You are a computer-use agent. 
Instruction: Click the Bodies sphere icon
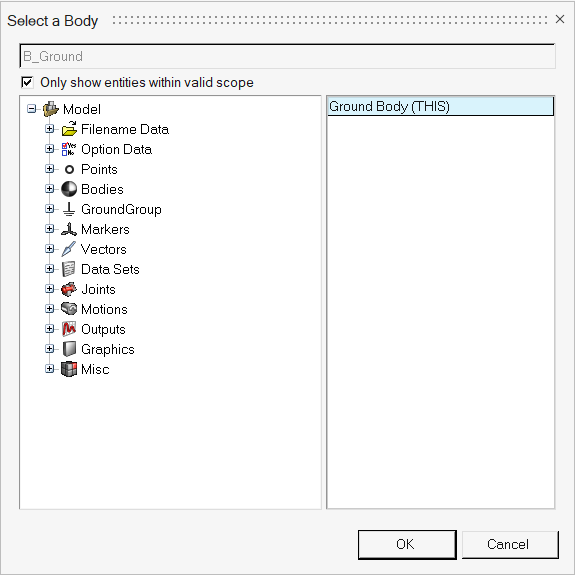click(69, 189)
